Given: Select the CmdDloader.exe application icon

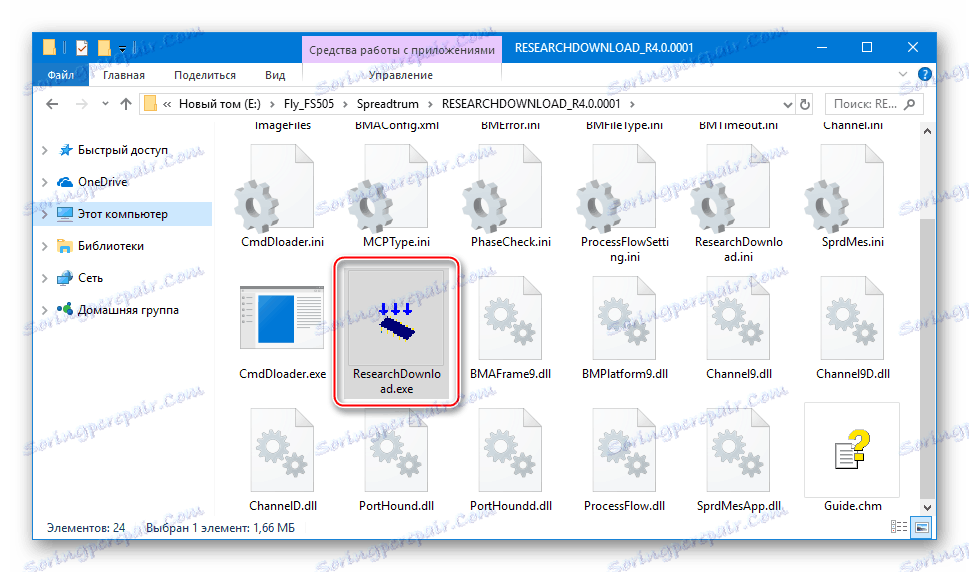Looking at the screenshot, I should [282, 318].
